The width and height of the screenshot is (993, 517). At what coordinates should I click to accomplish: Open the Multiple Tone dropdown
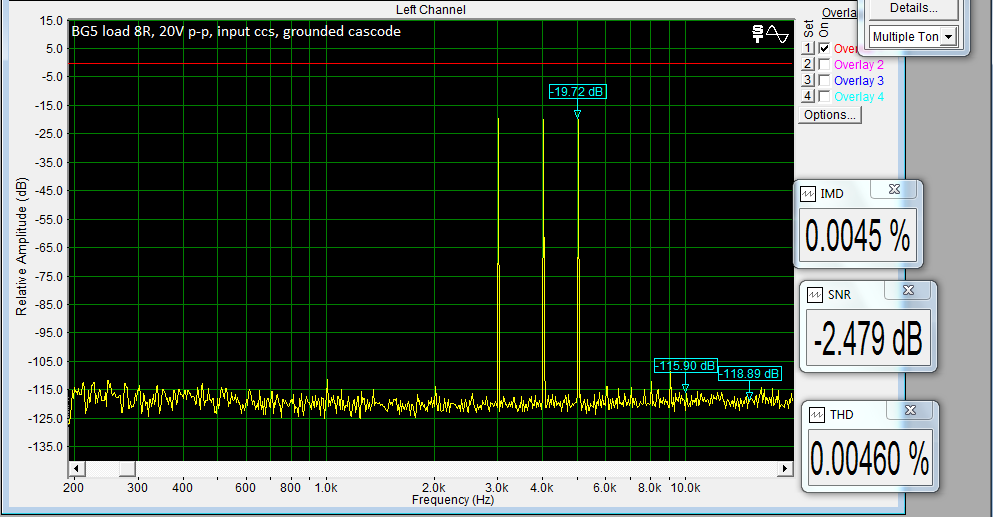(x=948, y=37)
